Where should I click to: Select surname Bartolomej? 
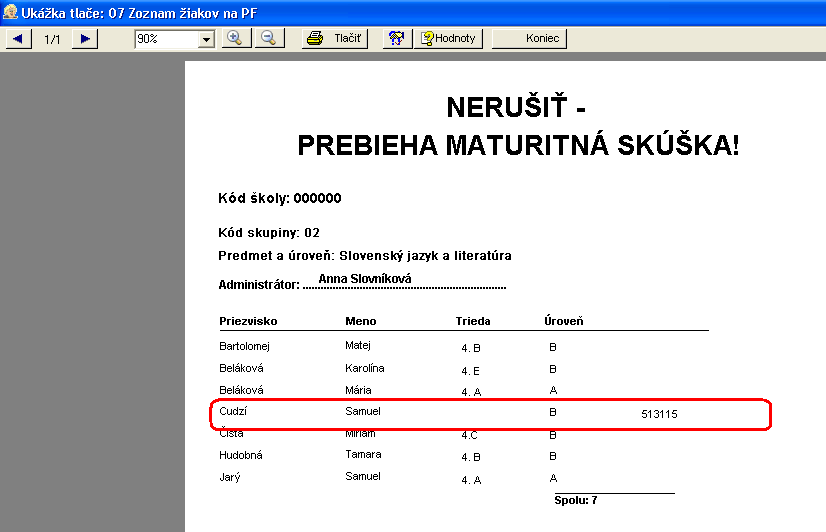(x=244, y=346)
